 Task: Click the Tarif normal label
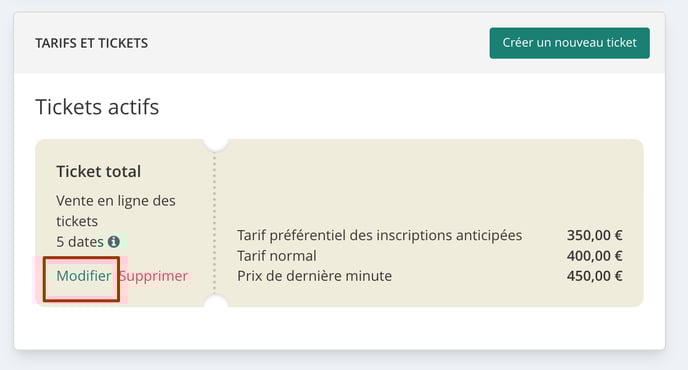point(276,256)
